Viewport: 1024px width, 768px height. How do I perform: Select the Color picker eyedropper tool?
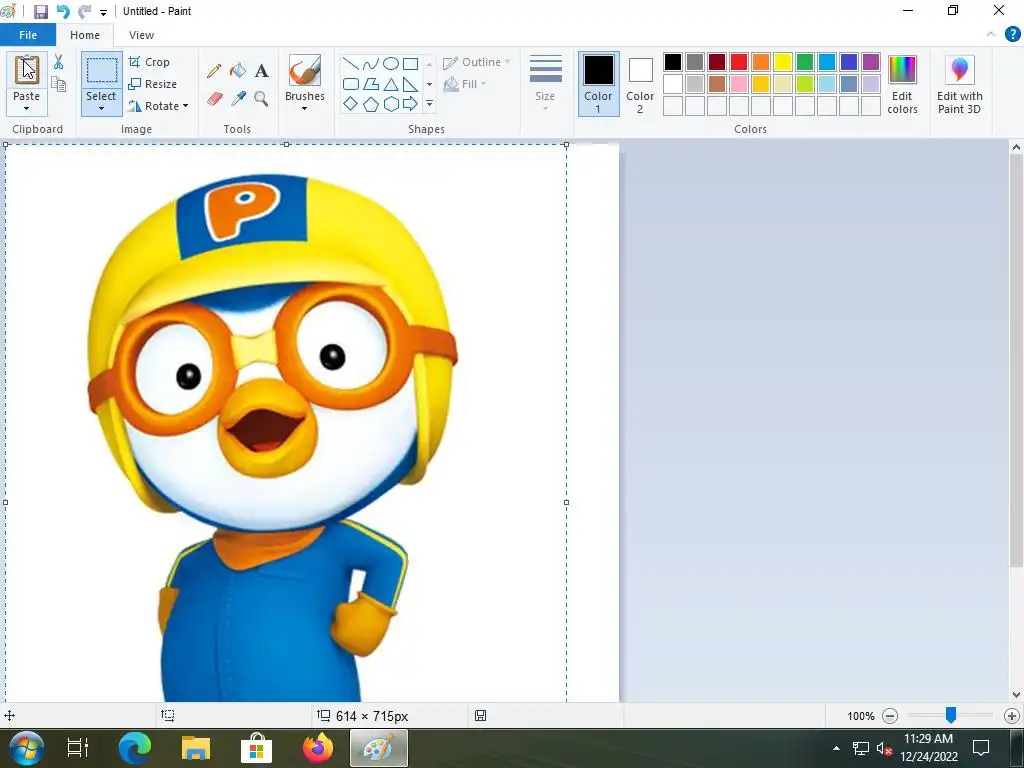tap(238, 99)
